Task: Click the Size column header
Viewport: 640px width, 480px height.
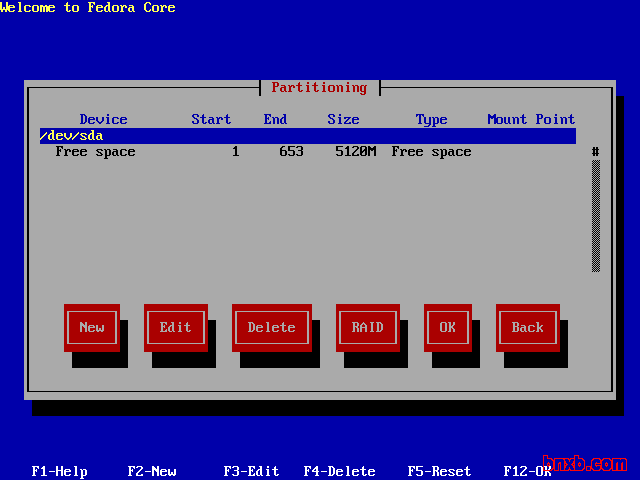Action: 343,119
